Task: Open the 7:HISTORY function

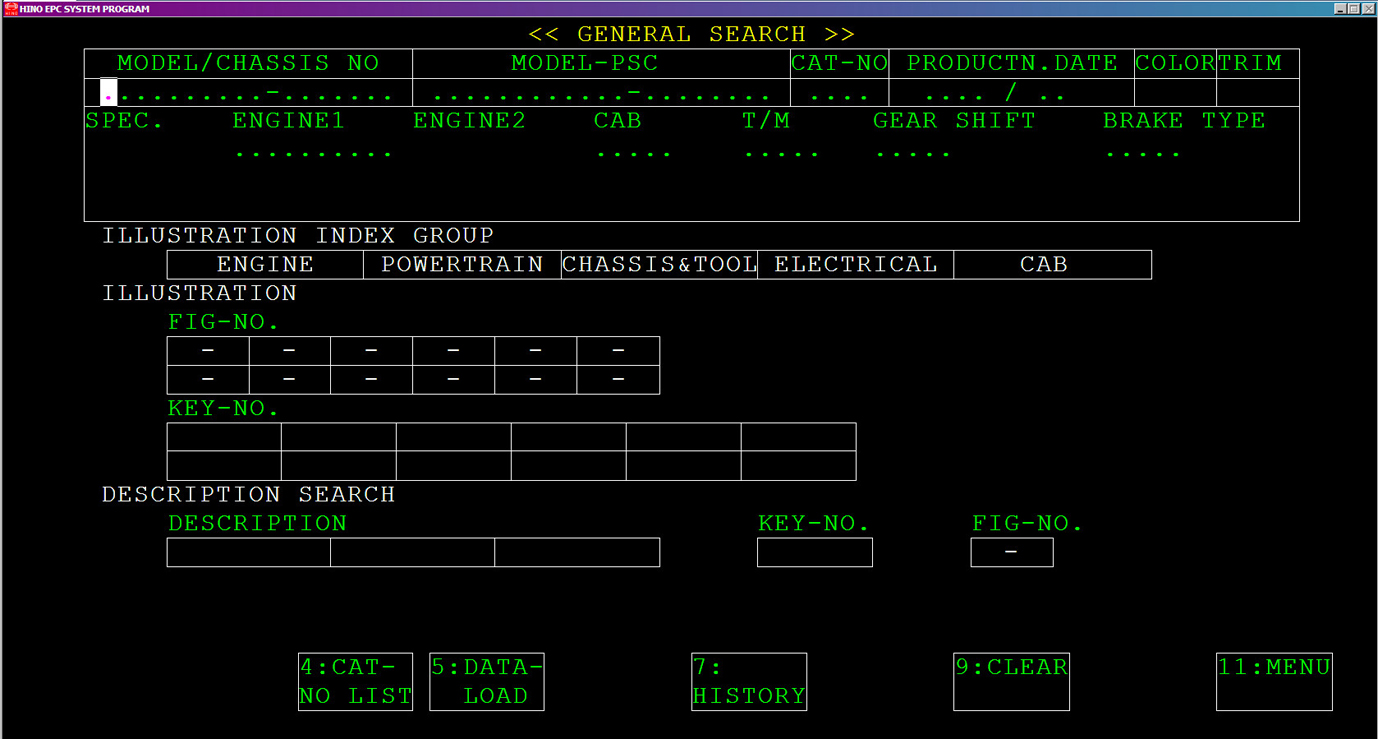Action: [x=748, y=682]
